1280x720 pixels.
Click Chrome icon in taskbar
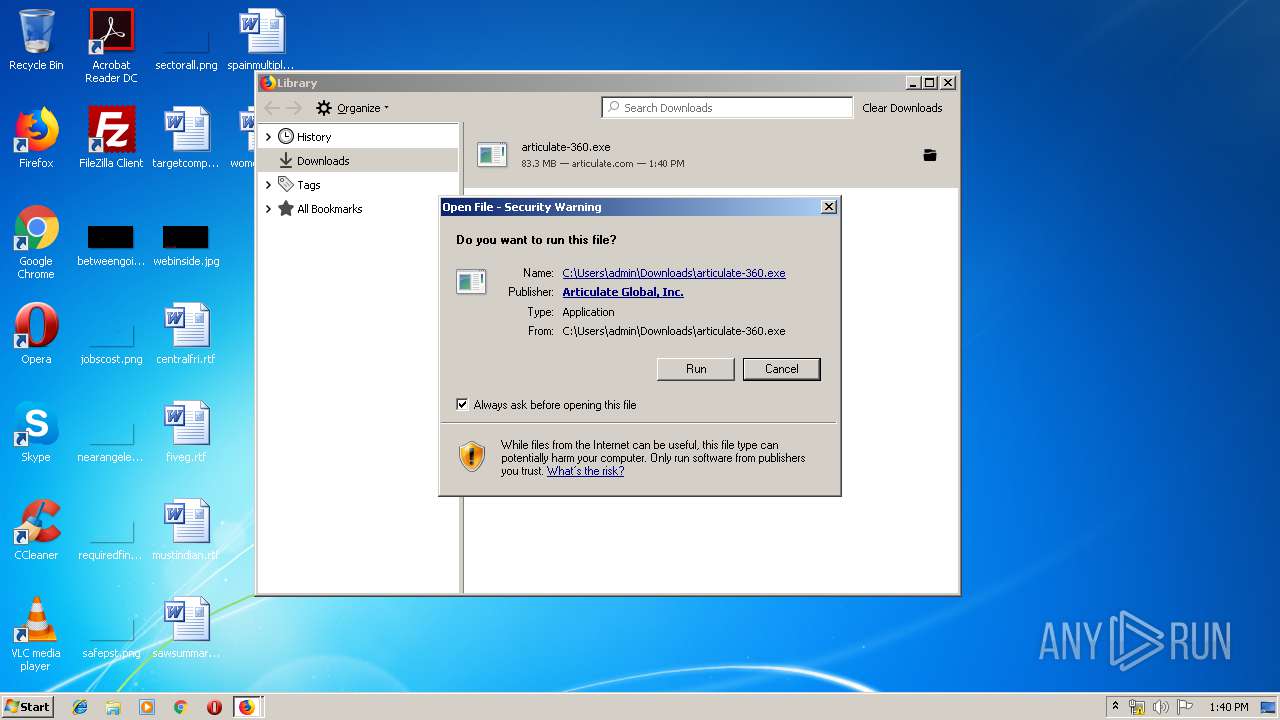point(180,707)
